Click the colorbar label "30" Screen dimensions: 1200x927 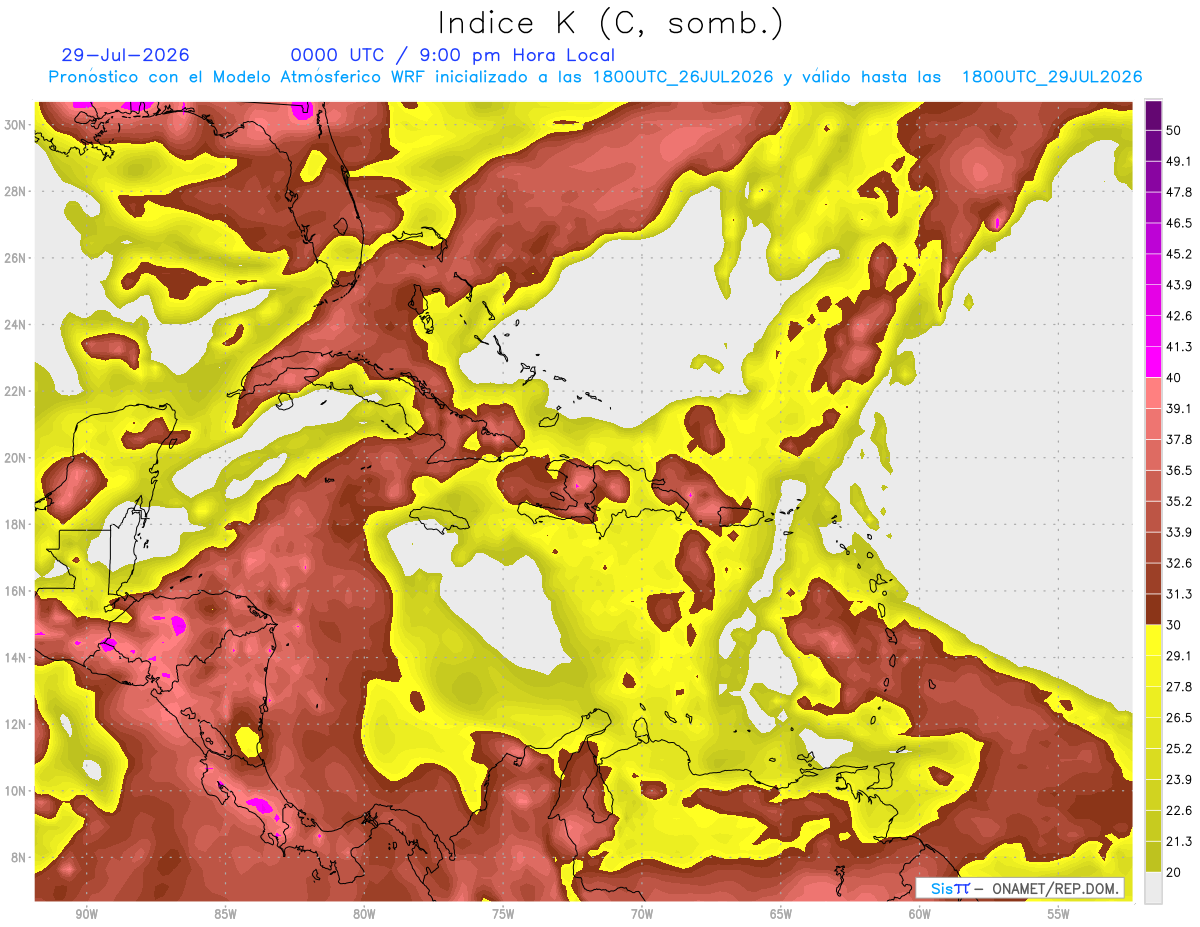pos(1173,625)
